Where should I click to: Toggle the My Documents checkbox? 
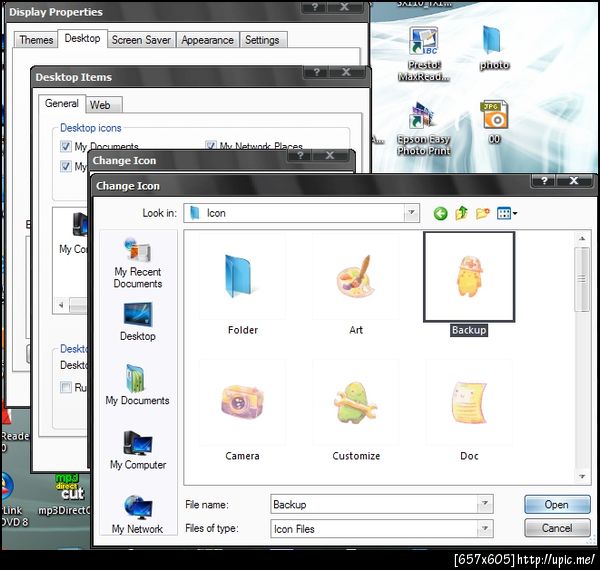click(66, 146)
